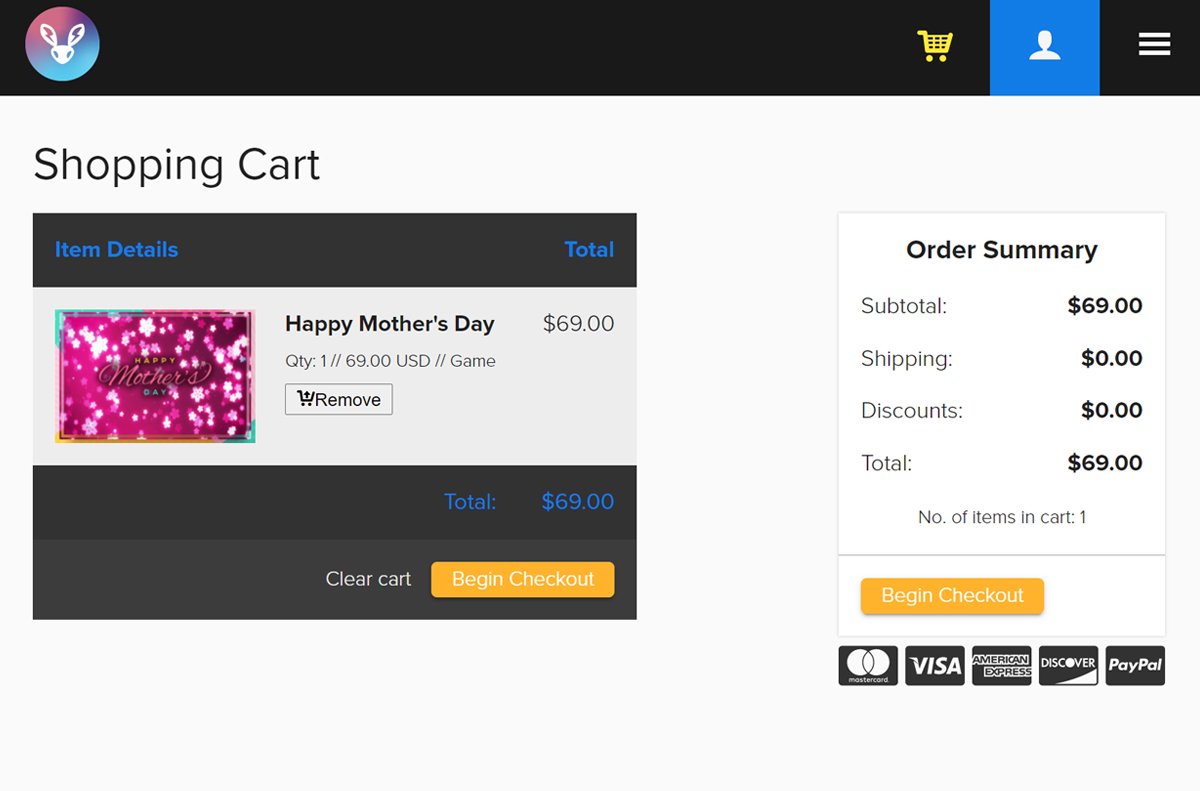The width and height of the screenshot is (1200, 791).
Task: Click the Total column header
Action: click(589, 250)
